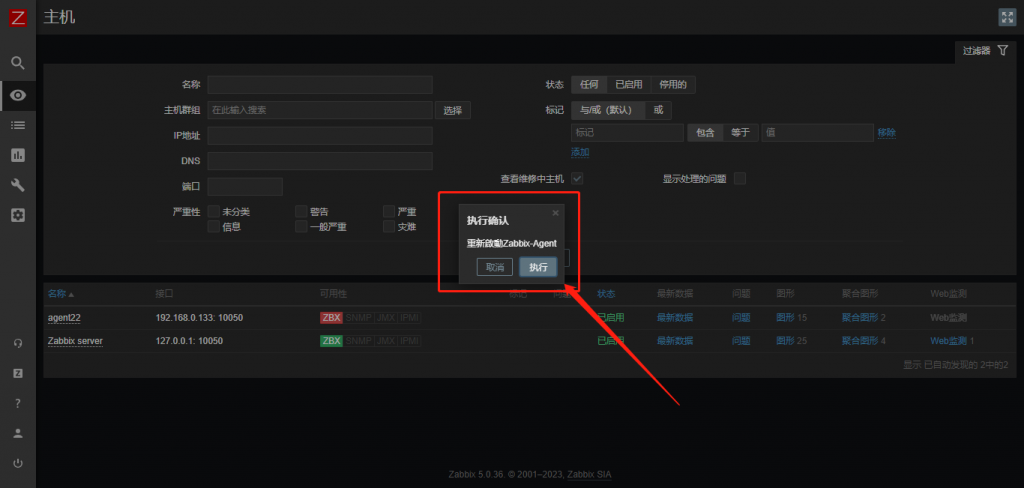
Task: Select tag mode 与/或 (默认)
Action: pos(608,110)
